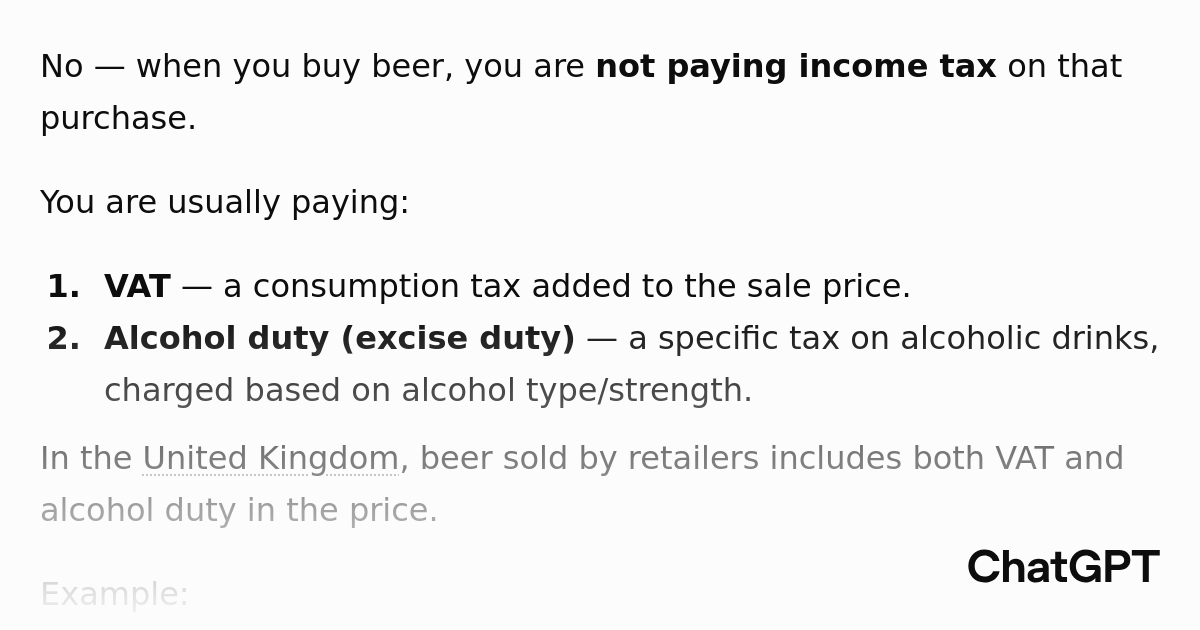The height and width of the screenshot is (630, 1200).
Task: Click bold 'Alcohol duty (excise duty)' heading
Action: tap(340, 339)
